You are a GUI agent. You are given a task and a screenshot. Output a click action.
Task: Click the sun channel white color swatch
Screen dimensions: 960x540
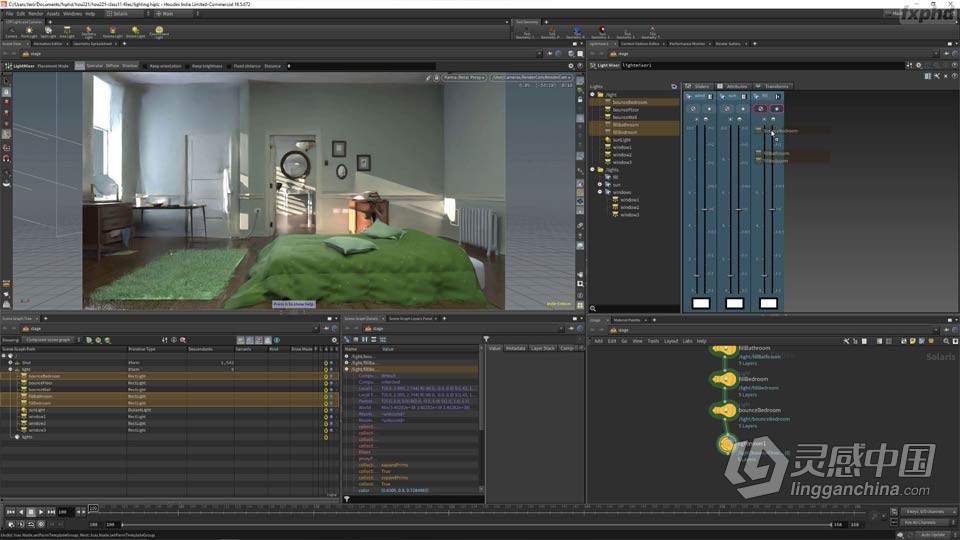tap(735, 303)
